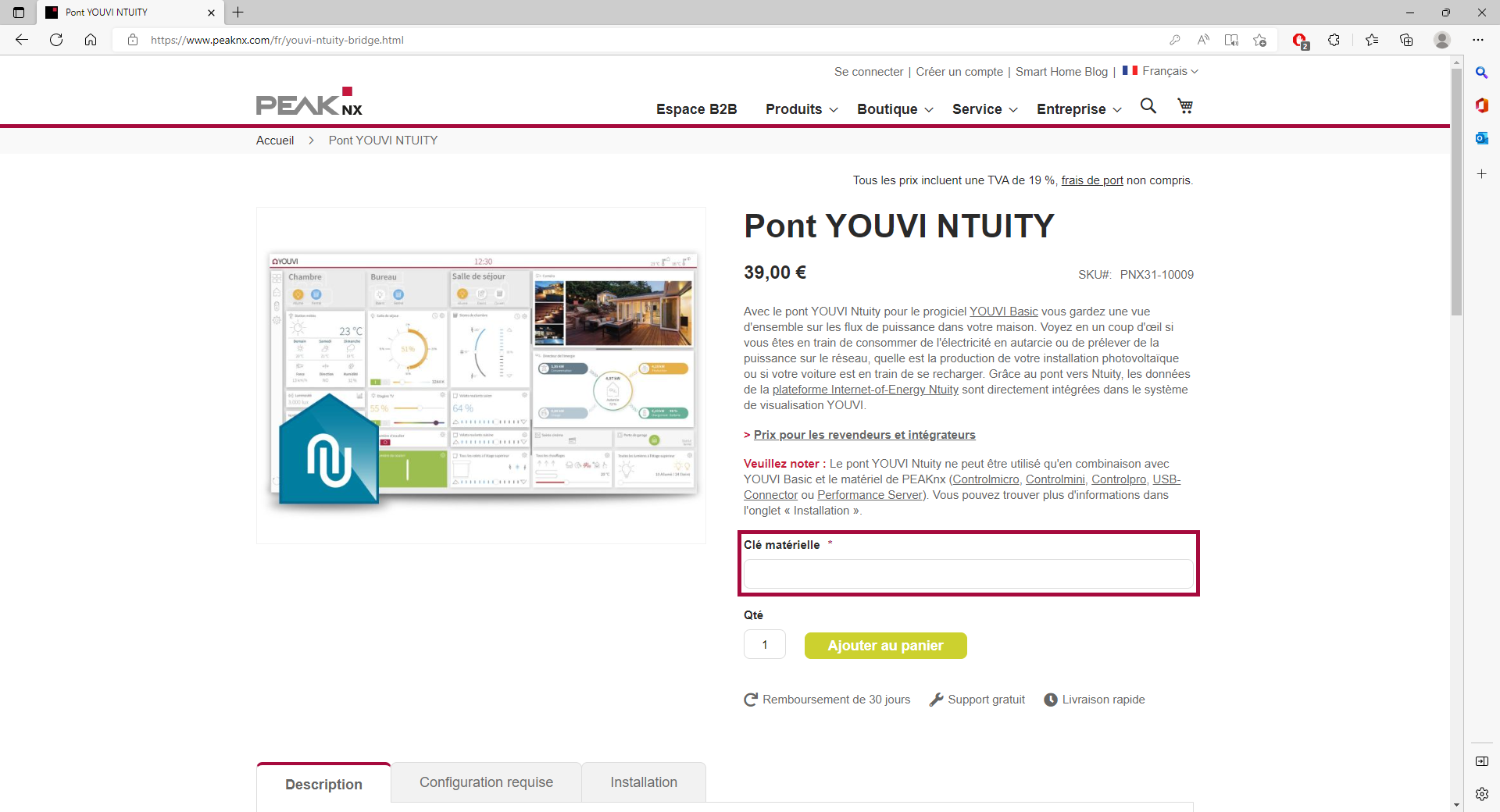Screen dimensions: 1500x812
Task: Open the Performance Server link
Action: [x=870, y=495]
